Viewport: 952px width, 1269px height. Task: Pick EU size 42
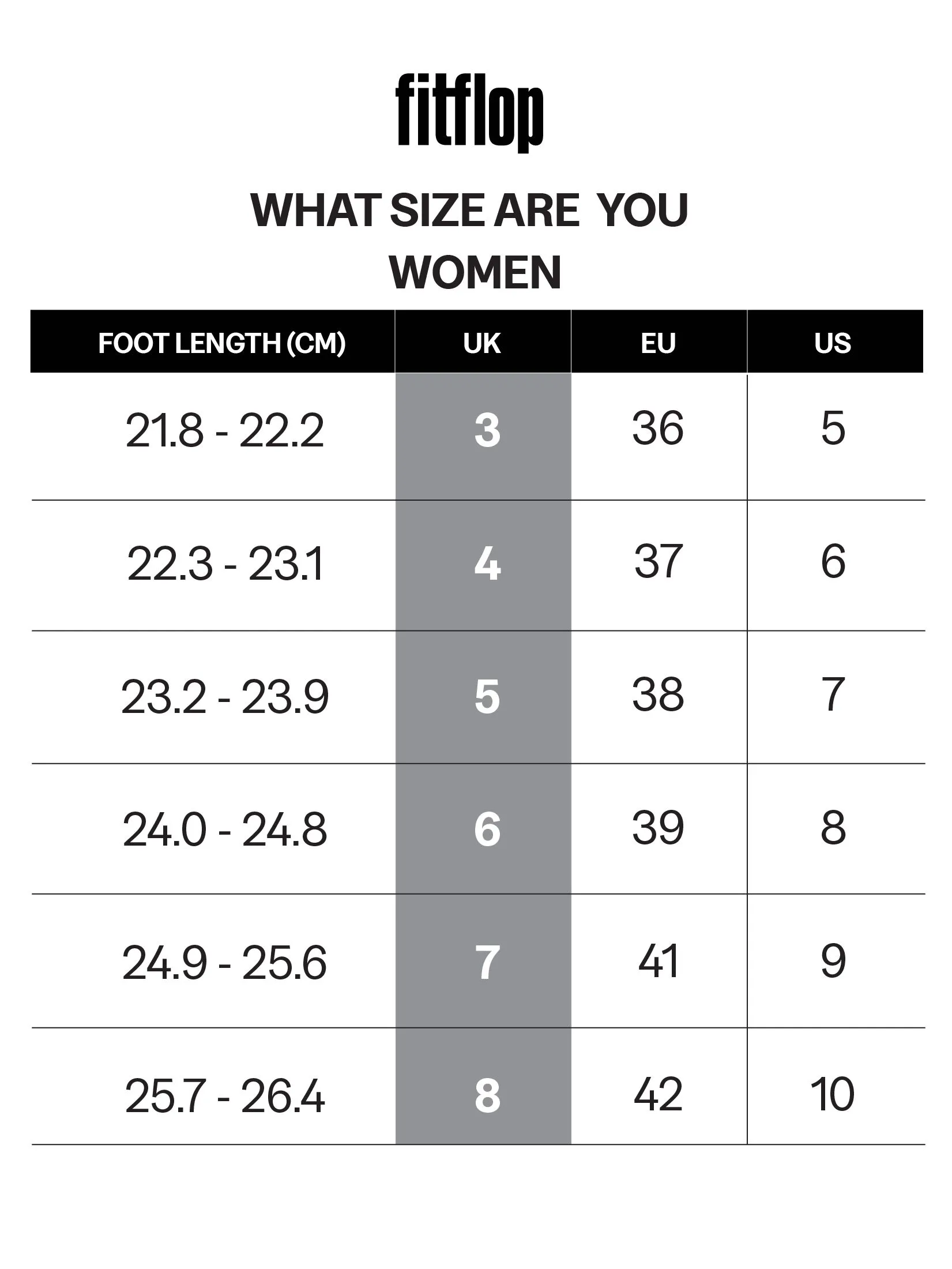pos(658,1094)
